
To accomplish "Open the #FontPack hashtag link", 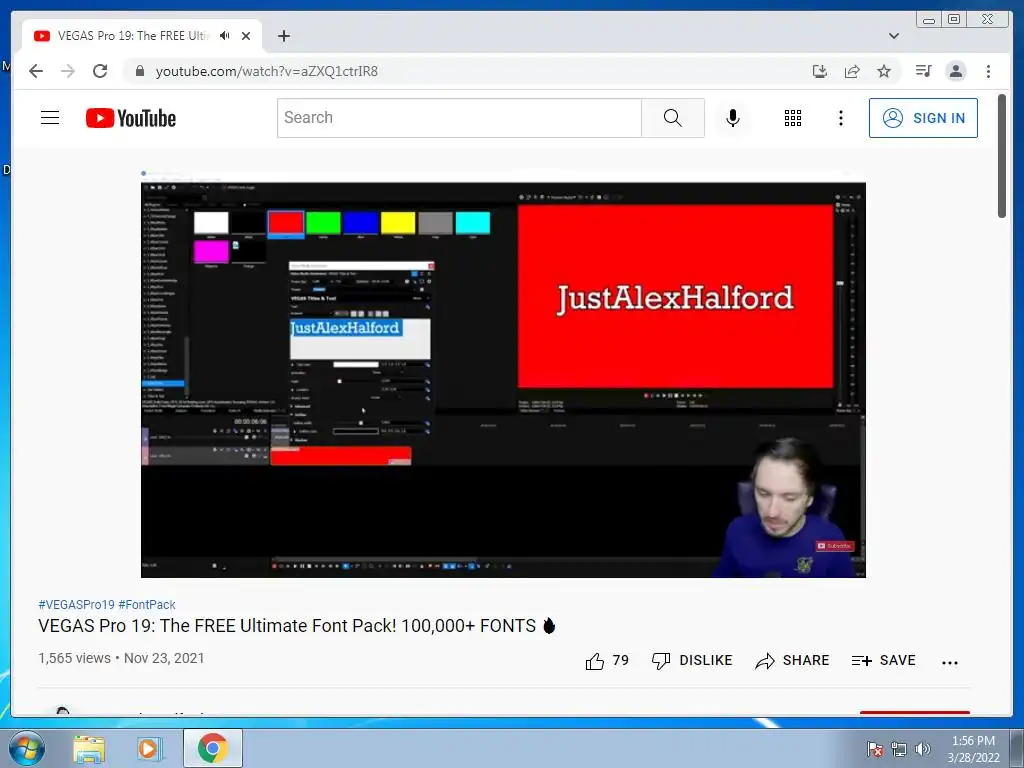I will (x=147, y=605).
